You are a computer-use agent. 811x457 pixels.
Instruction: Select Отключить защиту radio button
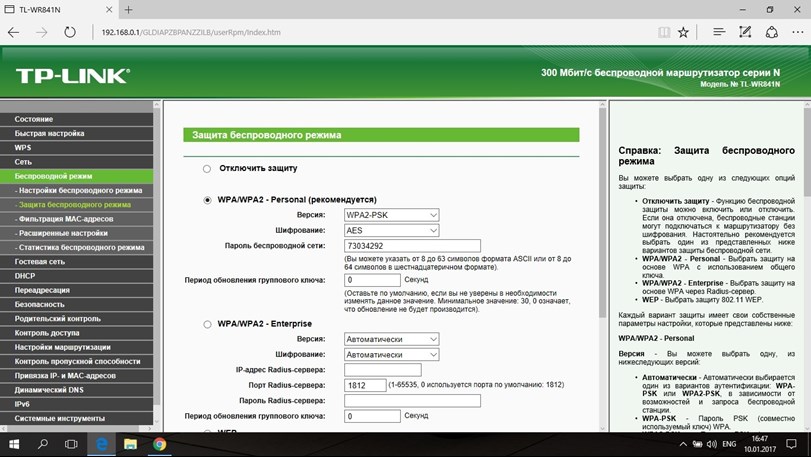point(207,169)
